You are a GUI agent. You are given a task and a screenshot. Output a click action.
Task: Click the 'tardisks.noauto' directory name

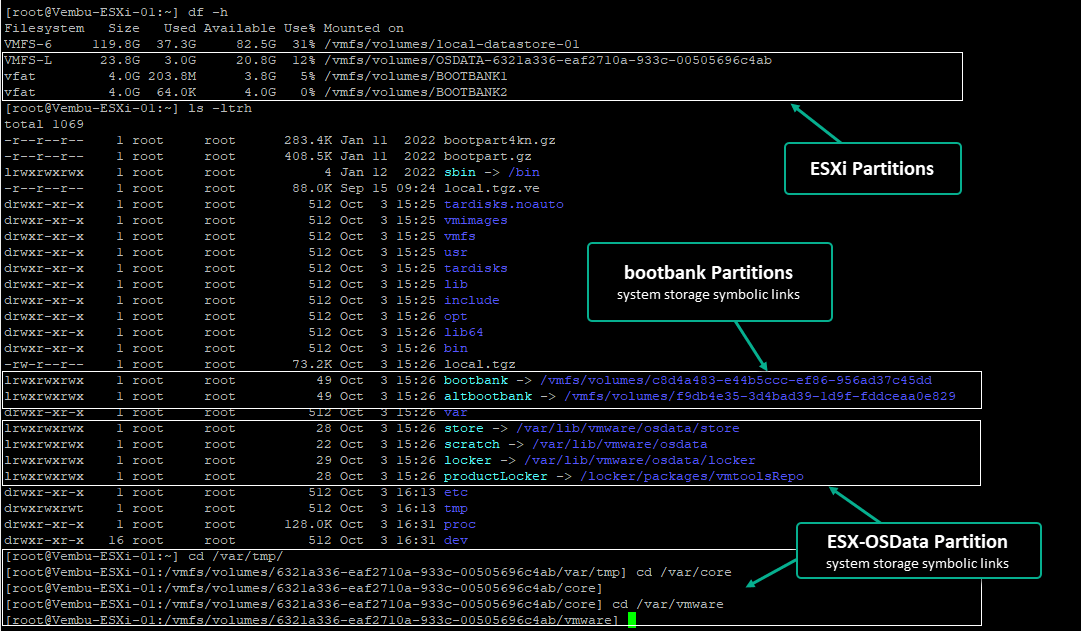(x=504, y=204)
